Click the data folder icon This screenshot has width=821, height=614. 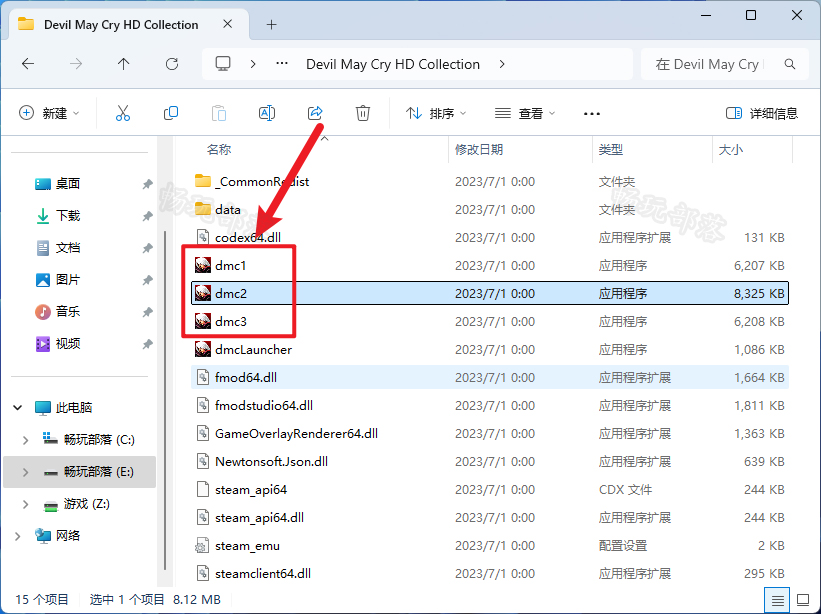point(203,209)
